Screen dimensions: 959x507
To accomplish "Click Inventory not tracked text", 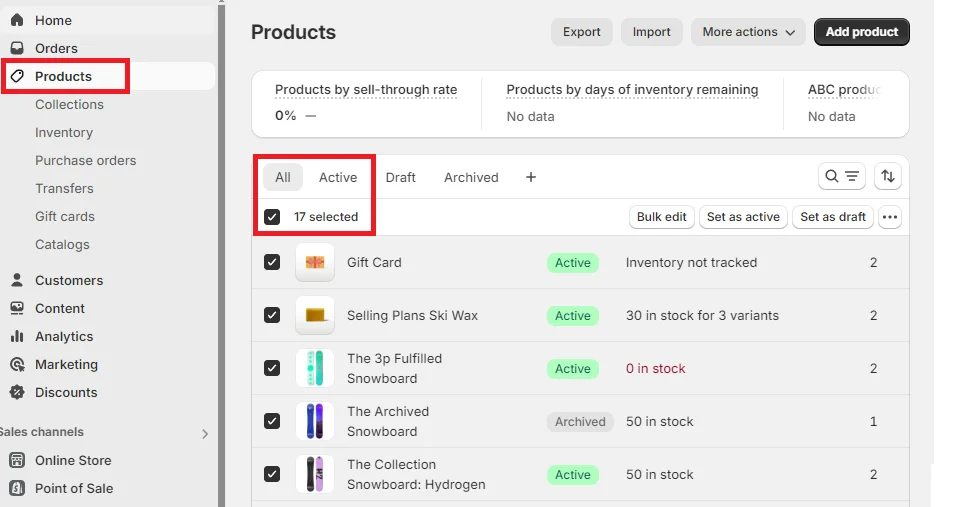I will pyautogui.click(x=691, y=262).
